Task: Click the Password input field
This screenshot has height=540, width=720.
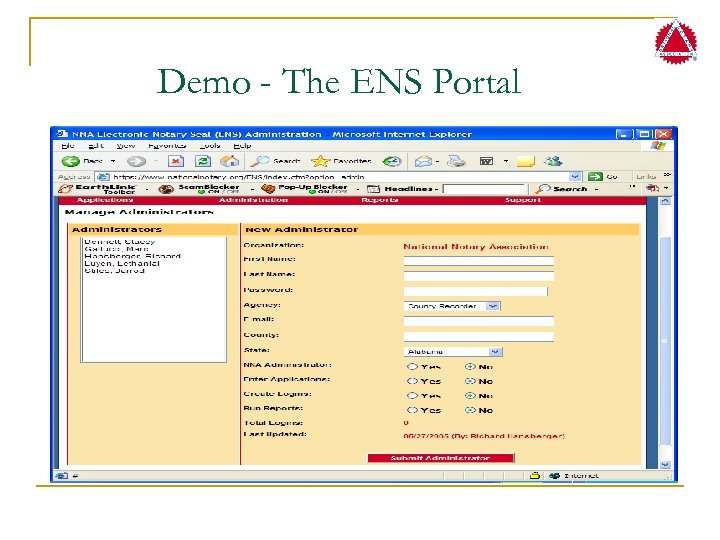Action: (475, 291)
